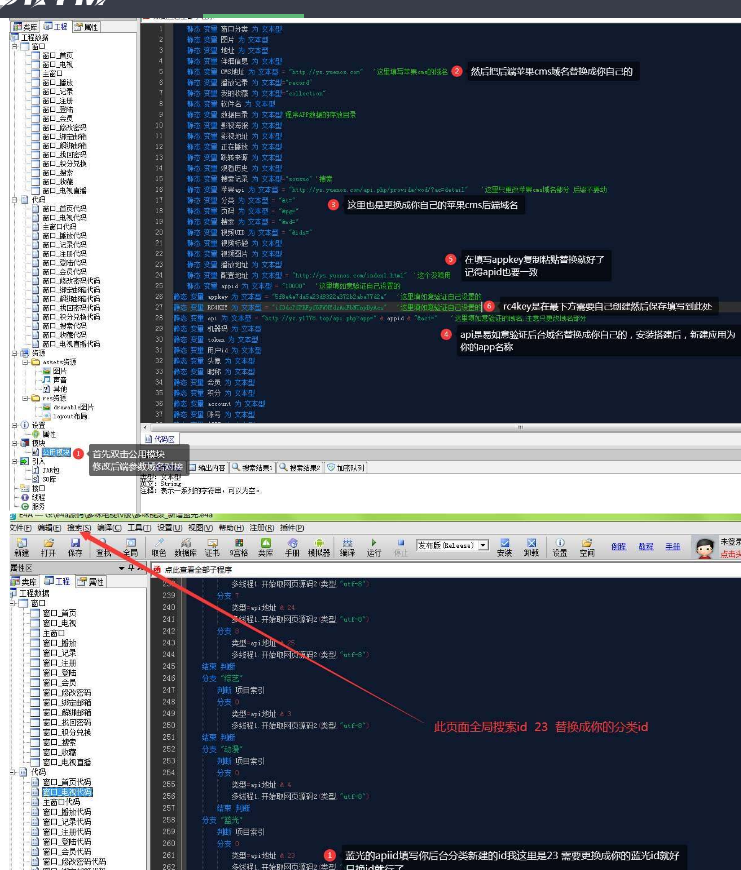Image resolution: width=741 pixels, height=870 pixels.
Task: Open the 证书 certificate tool
Action: point(212,545)
